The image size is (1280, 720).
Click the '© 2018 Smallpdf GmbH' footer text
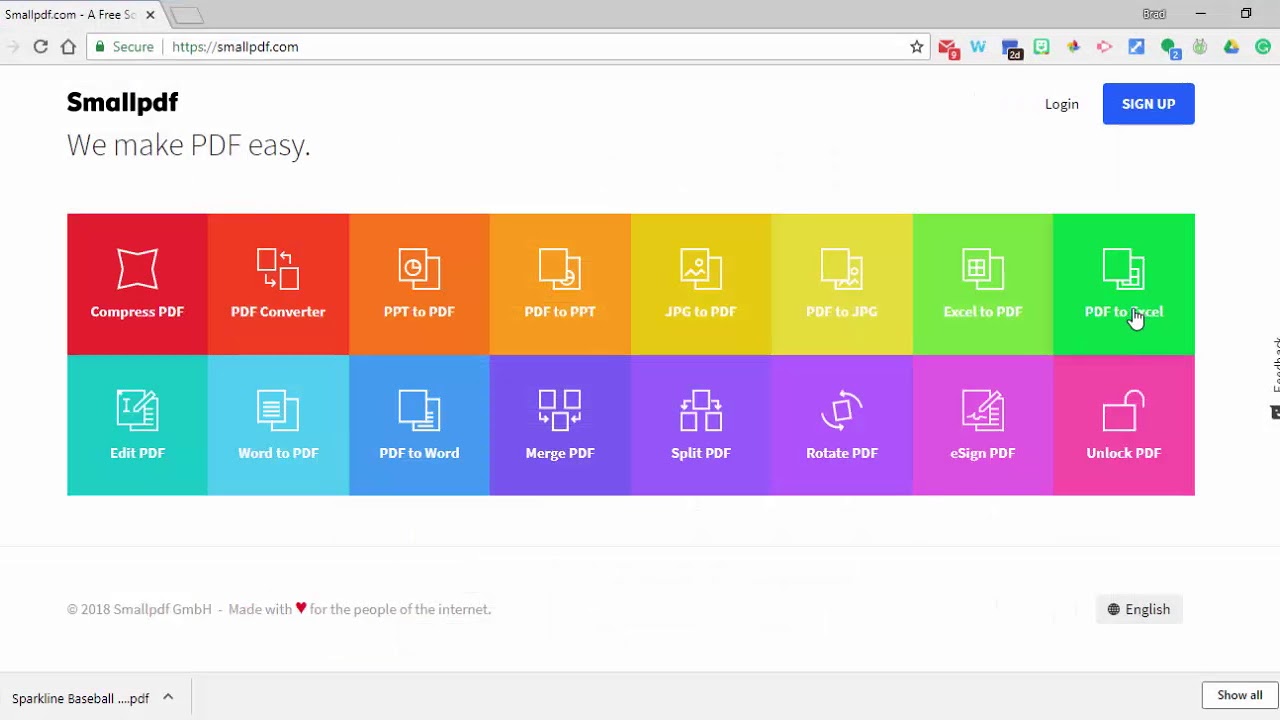(x=139, y=609)
